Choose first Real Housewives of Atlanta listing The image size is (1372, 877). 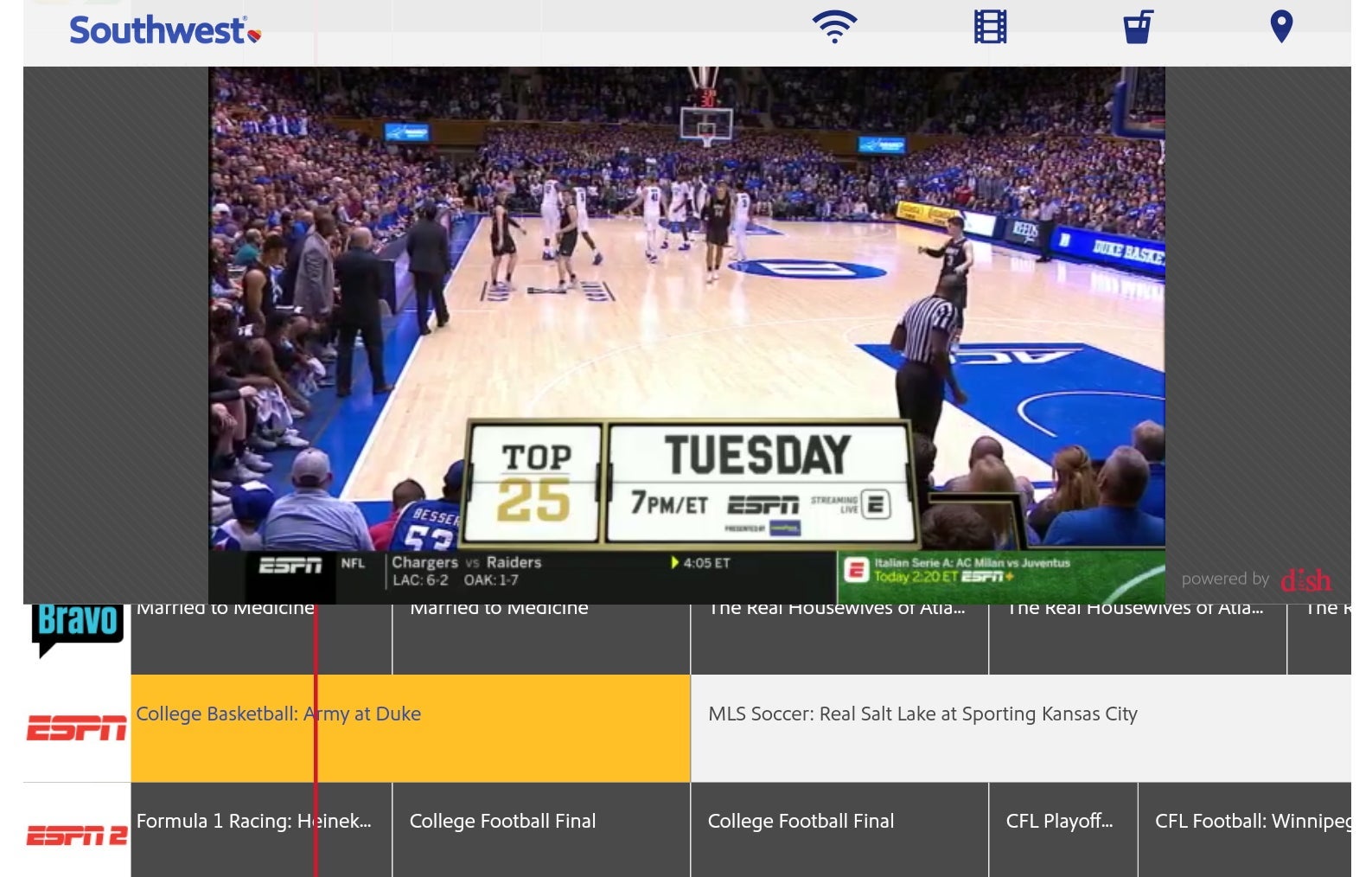tap(839, 638)
